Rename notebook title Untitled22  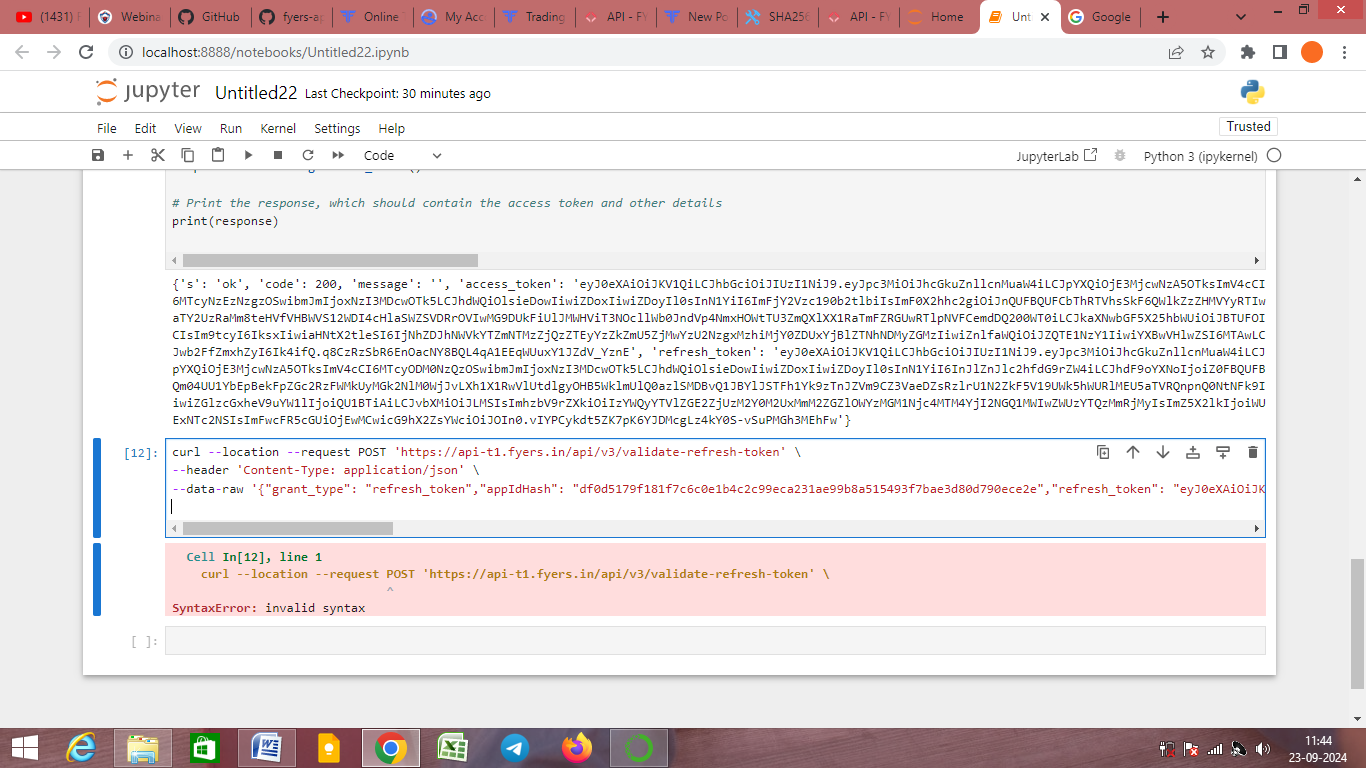(x=256, y=93)
